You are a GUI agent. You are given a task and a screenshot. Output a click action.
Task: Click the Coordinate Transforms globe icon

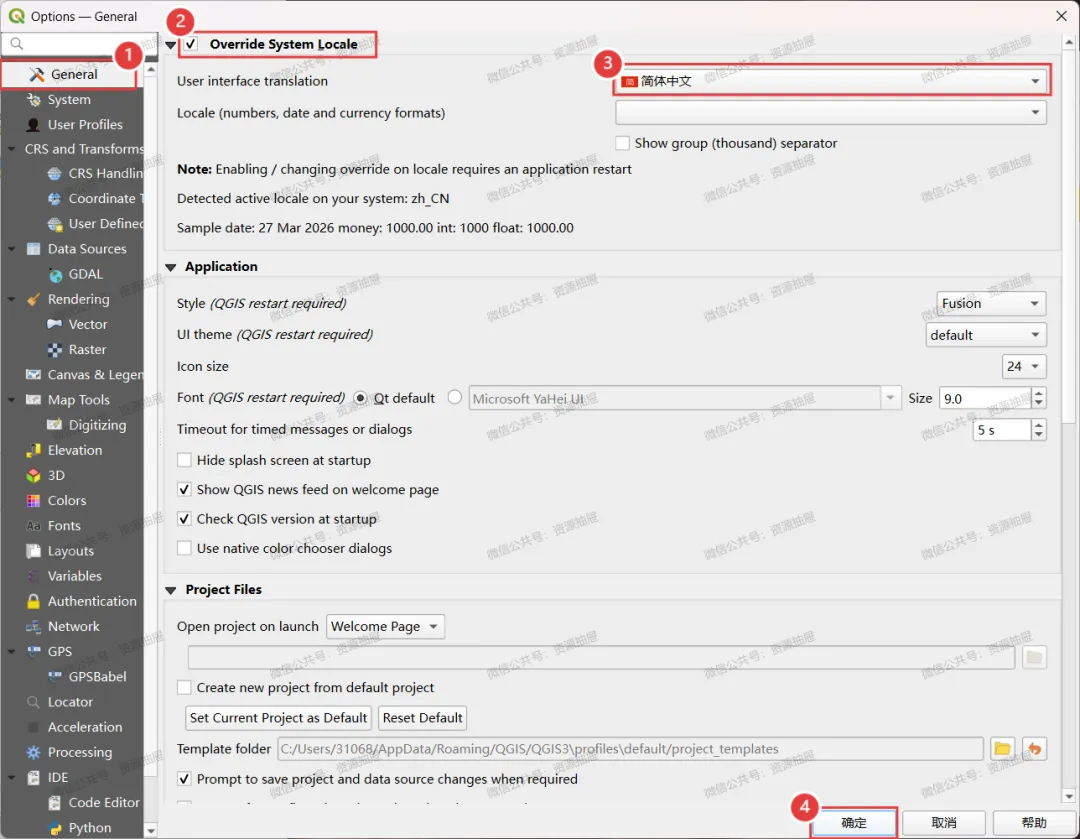coord(54,198)
